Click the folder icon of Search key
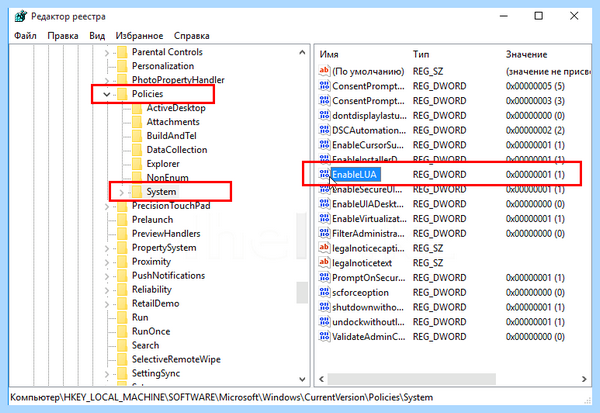The height and width of the screenshot is (413, 600). [x=122, y=345]
